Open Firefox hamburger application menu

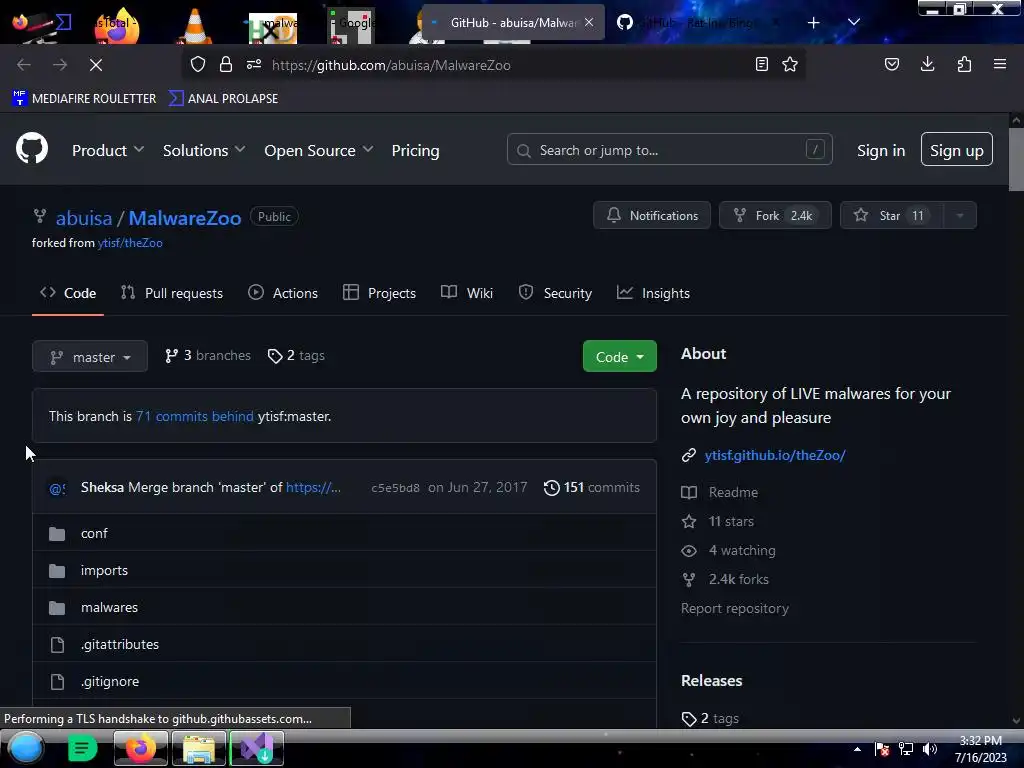tap(1000, 64)
